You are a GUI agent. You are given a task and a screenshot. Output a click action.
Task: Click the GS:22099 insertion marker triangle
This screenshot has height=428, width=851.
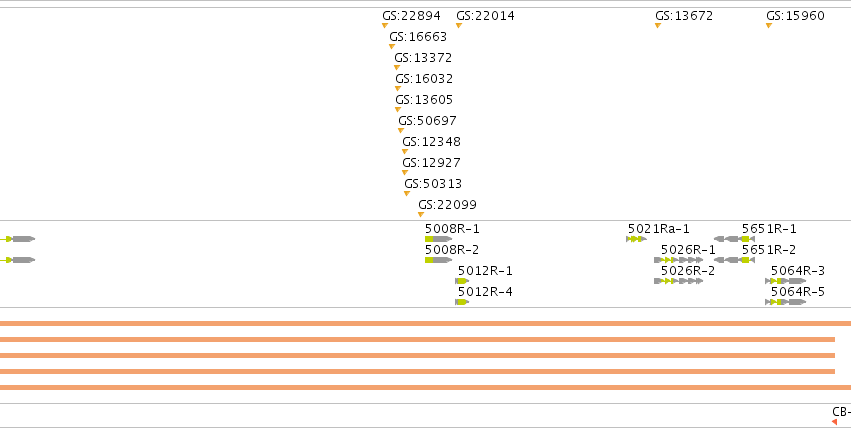[x=421, y=215]
